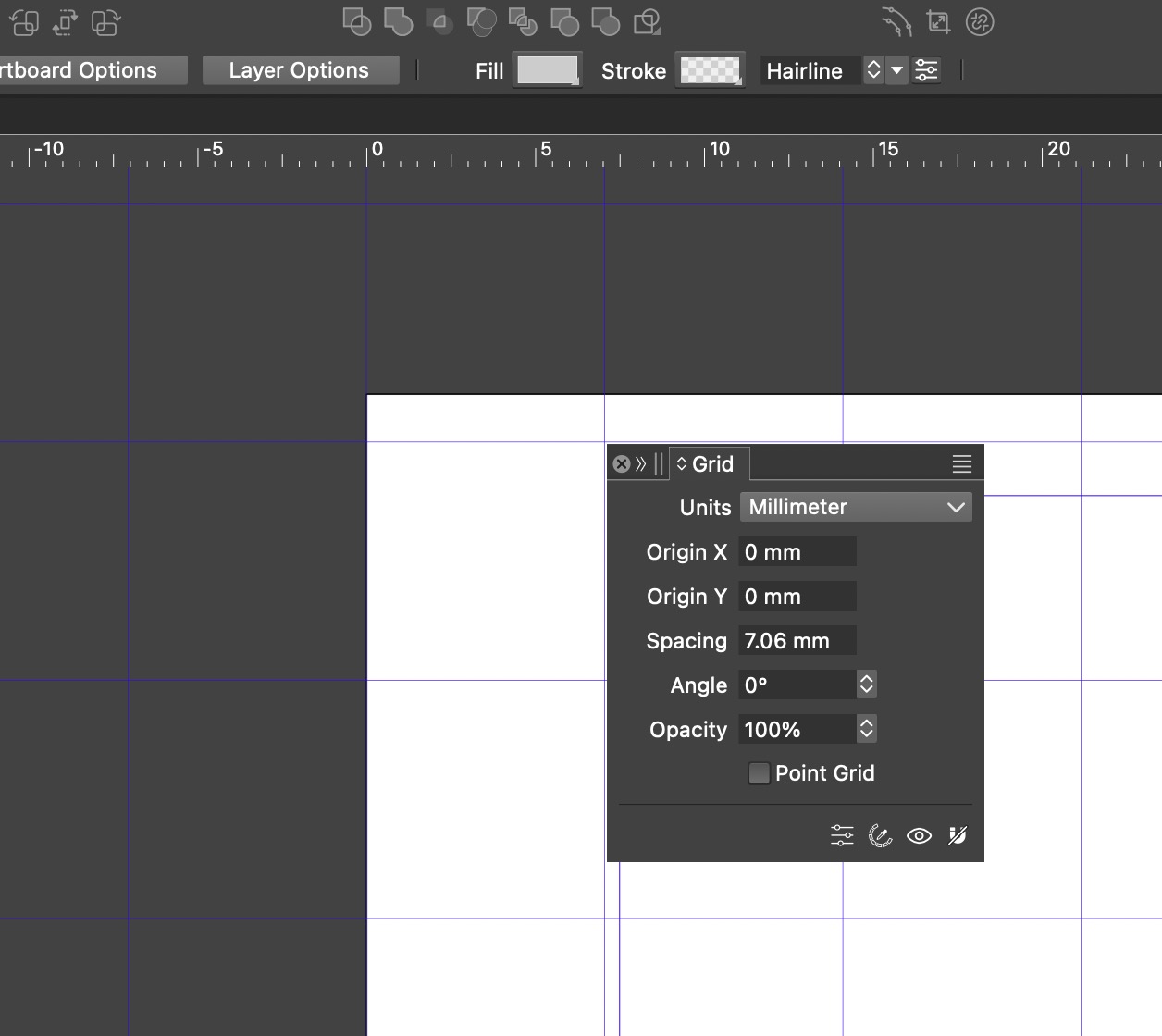
Task: Click the path curve icon in top toolbar
Action: pos(896,22)
